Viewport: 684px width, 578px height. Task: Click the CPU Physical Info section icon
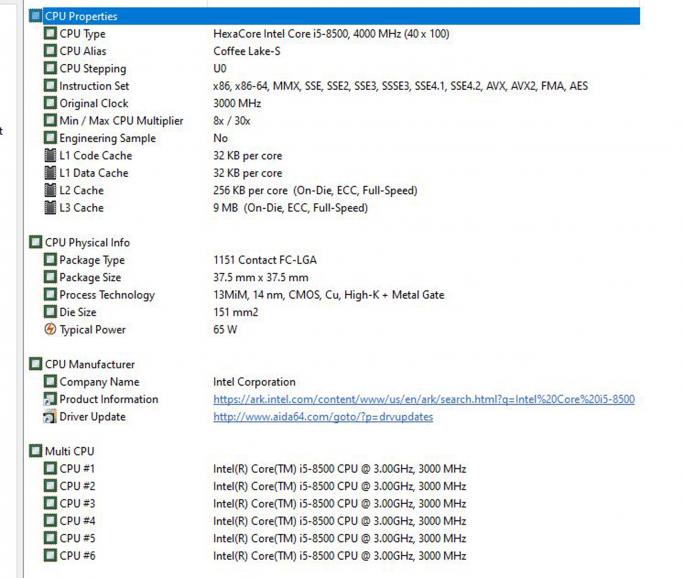click(x=36, y=242)
